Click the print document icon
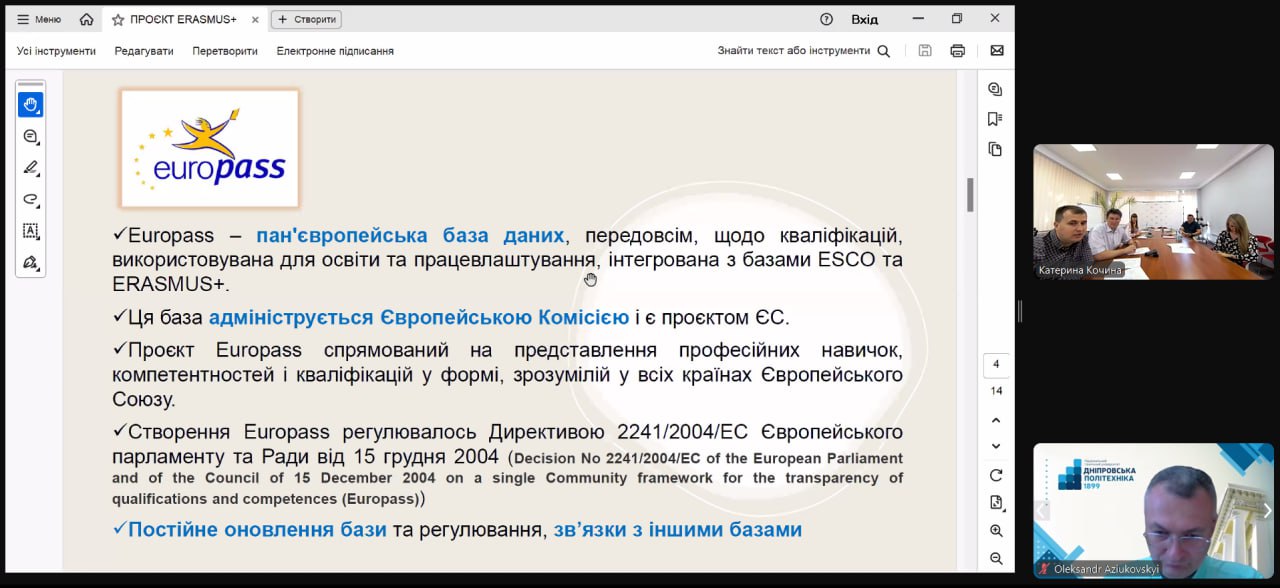The height and width of the screenshot is (588, 1280). pos(957,51)
